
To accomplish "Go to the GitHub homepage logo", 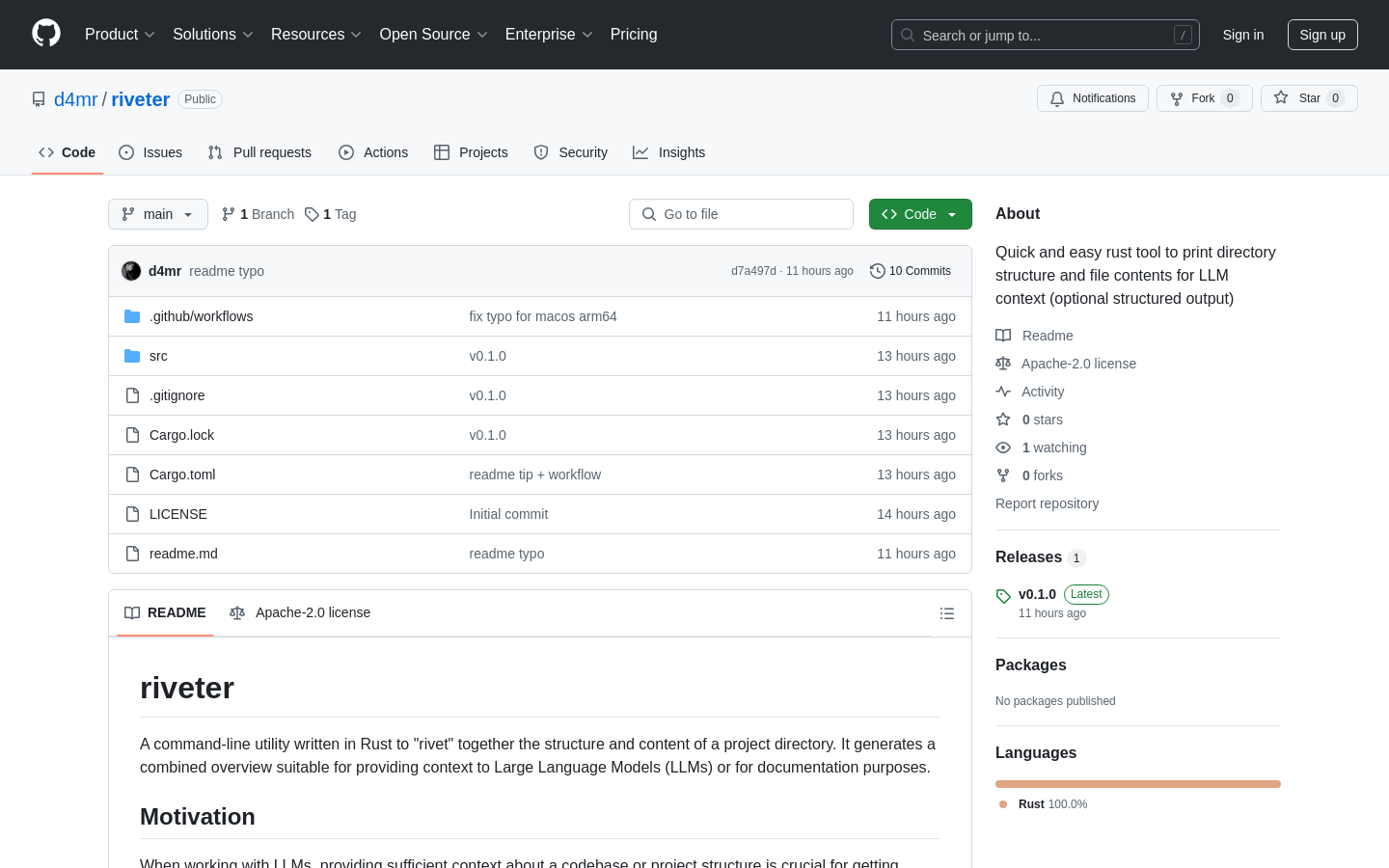I will coord(46,34).
